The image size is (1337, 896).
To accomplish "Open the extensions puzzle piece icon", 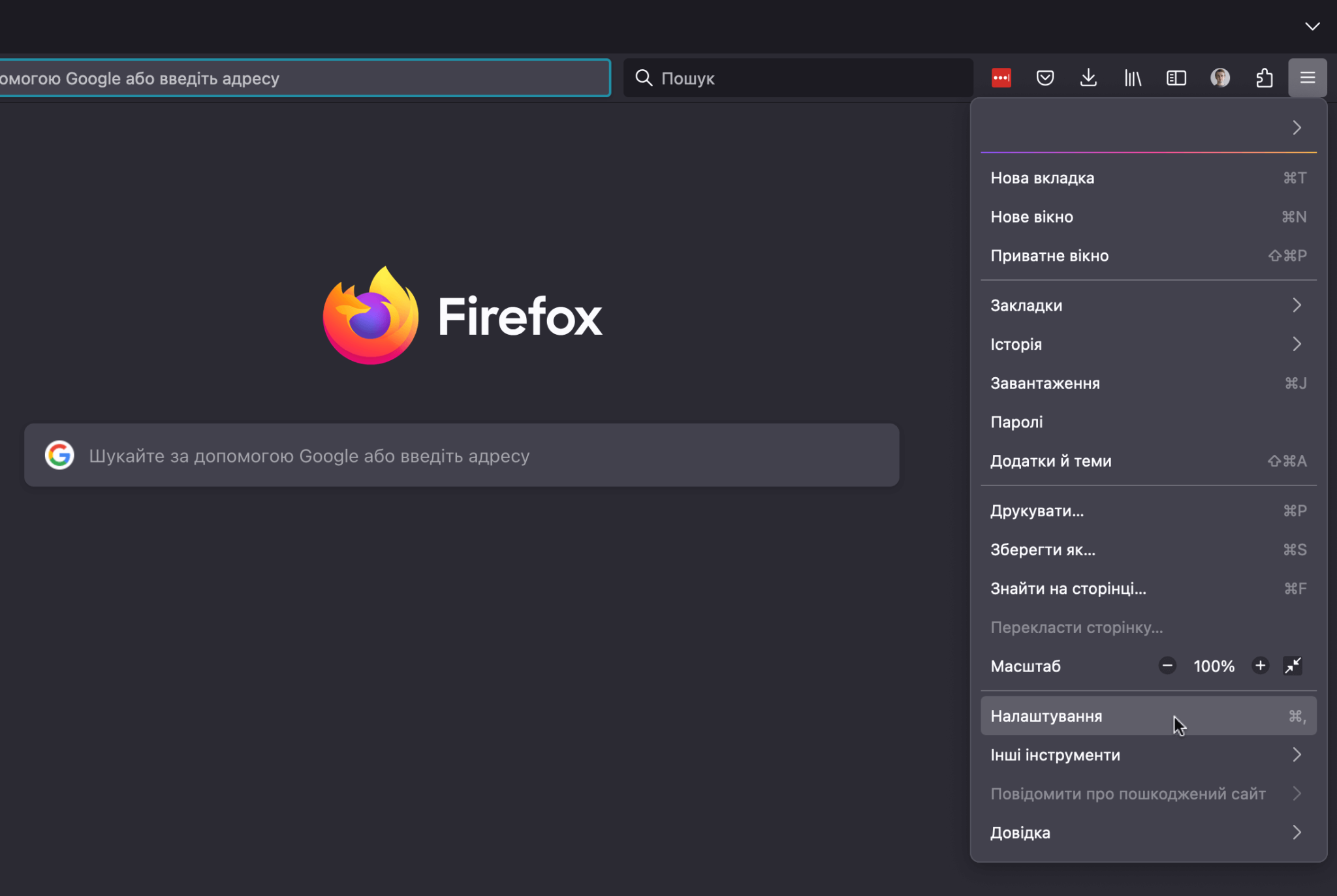I will (x=1264, y=78).
